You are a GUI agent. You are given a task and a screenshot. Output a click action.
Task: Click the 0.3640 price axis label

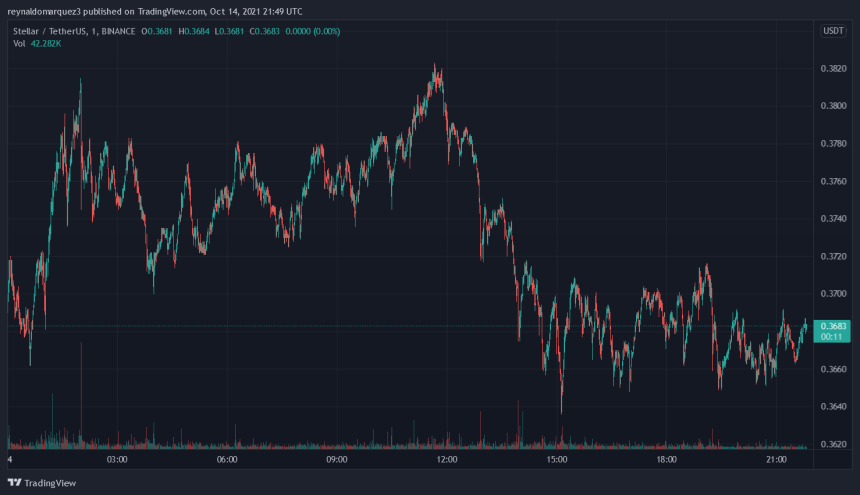(832, 407)
